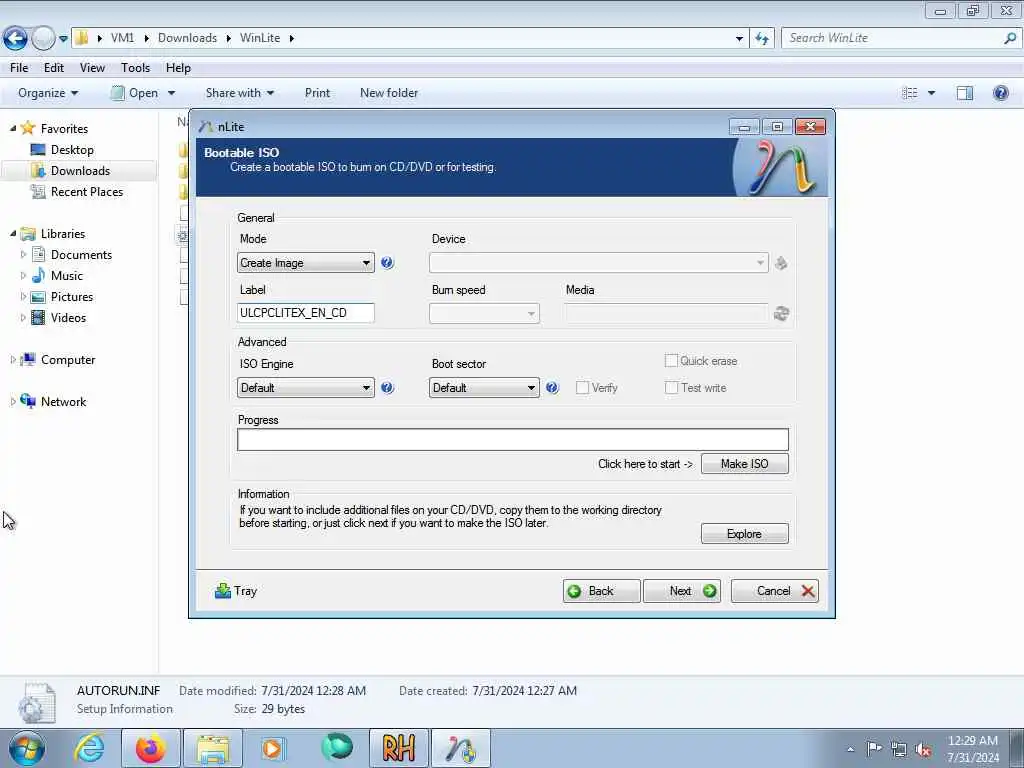The height and width of the screenshot is (768, 1024).
Task: Click Explorer forward navigation arrow
Action: coord(43,39)
